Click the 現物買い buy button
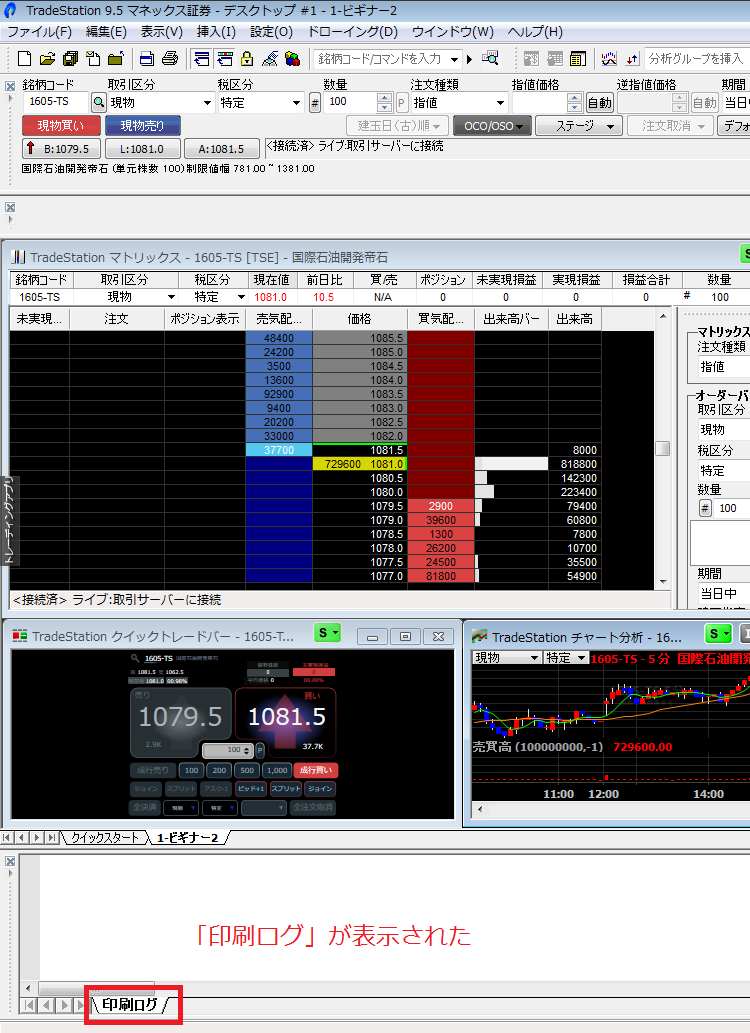 tap(61, 125)
